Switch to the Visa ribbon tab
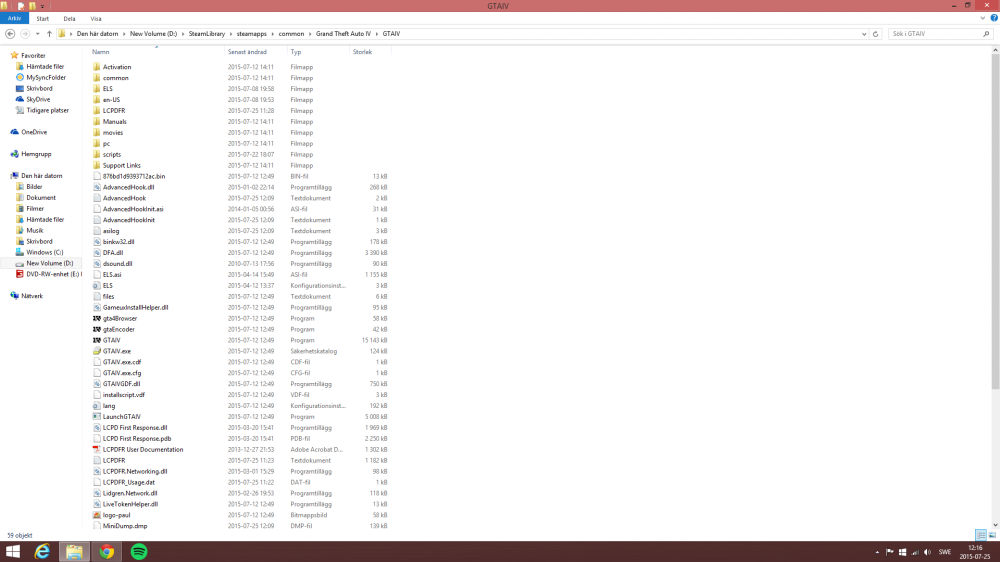This screenshot has height=562, width=1000. tap(96, 18)
